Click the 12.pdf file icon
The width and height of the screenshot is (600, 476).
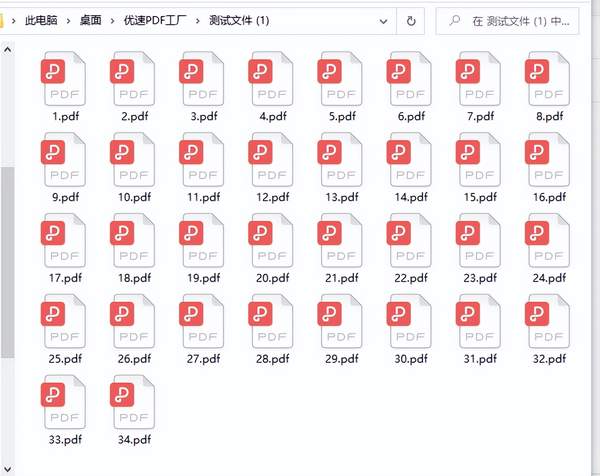tap(270, 161)
